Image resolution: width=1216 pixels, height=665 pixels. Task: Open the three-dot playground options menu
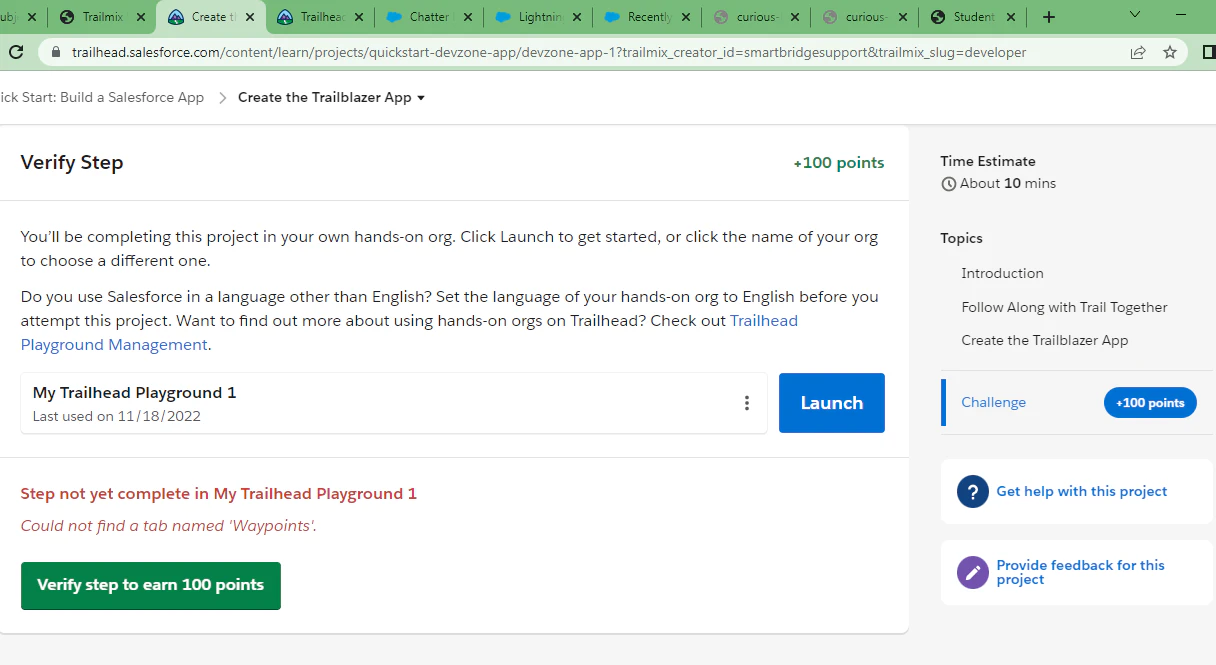[747, 403]
